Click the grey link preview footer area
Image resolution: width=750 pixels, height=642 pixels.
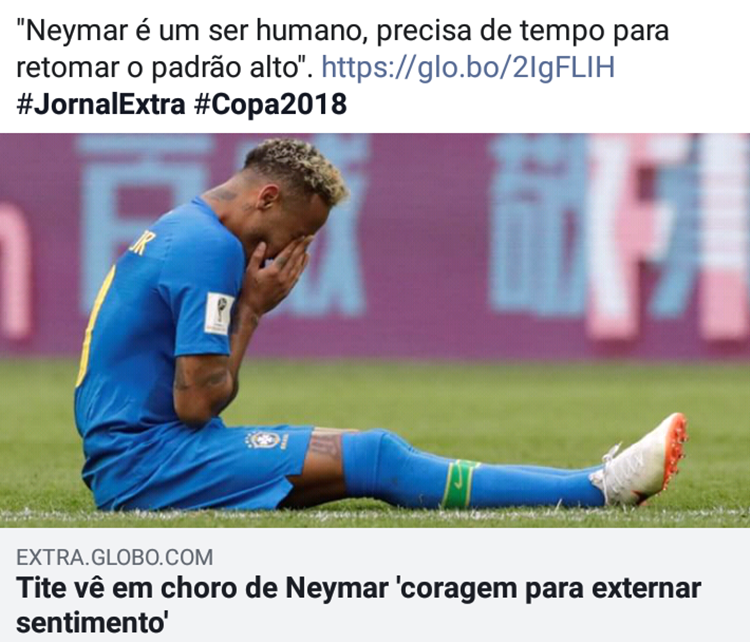pos(375,585)
